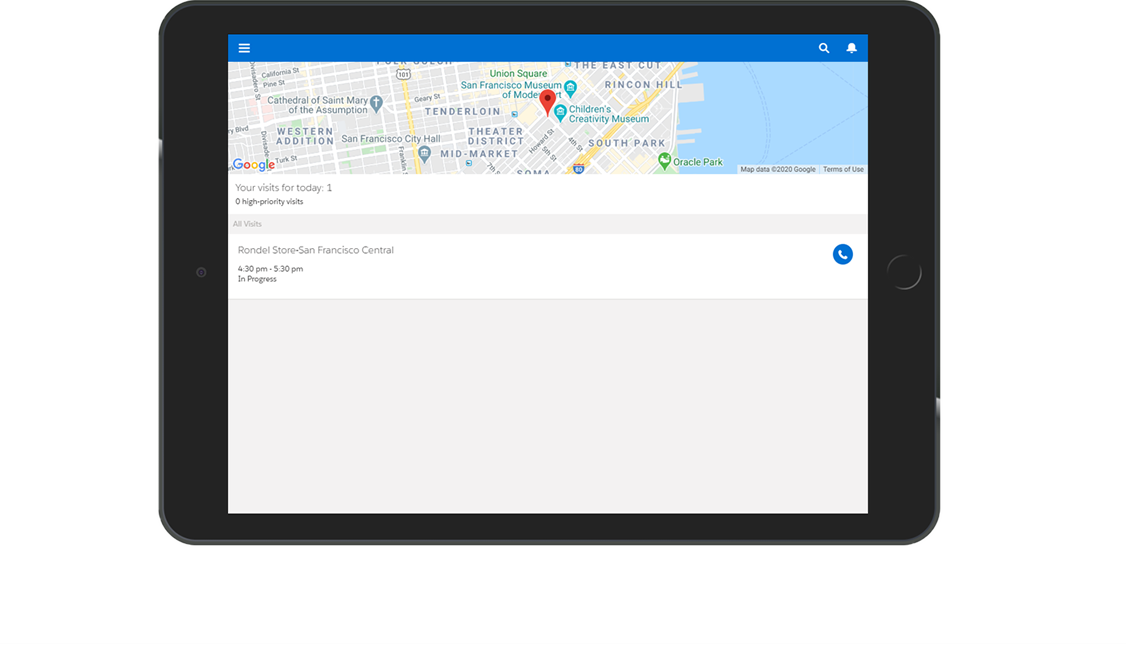
Task: Click the South Park label on map
Action: coord(627,143)
